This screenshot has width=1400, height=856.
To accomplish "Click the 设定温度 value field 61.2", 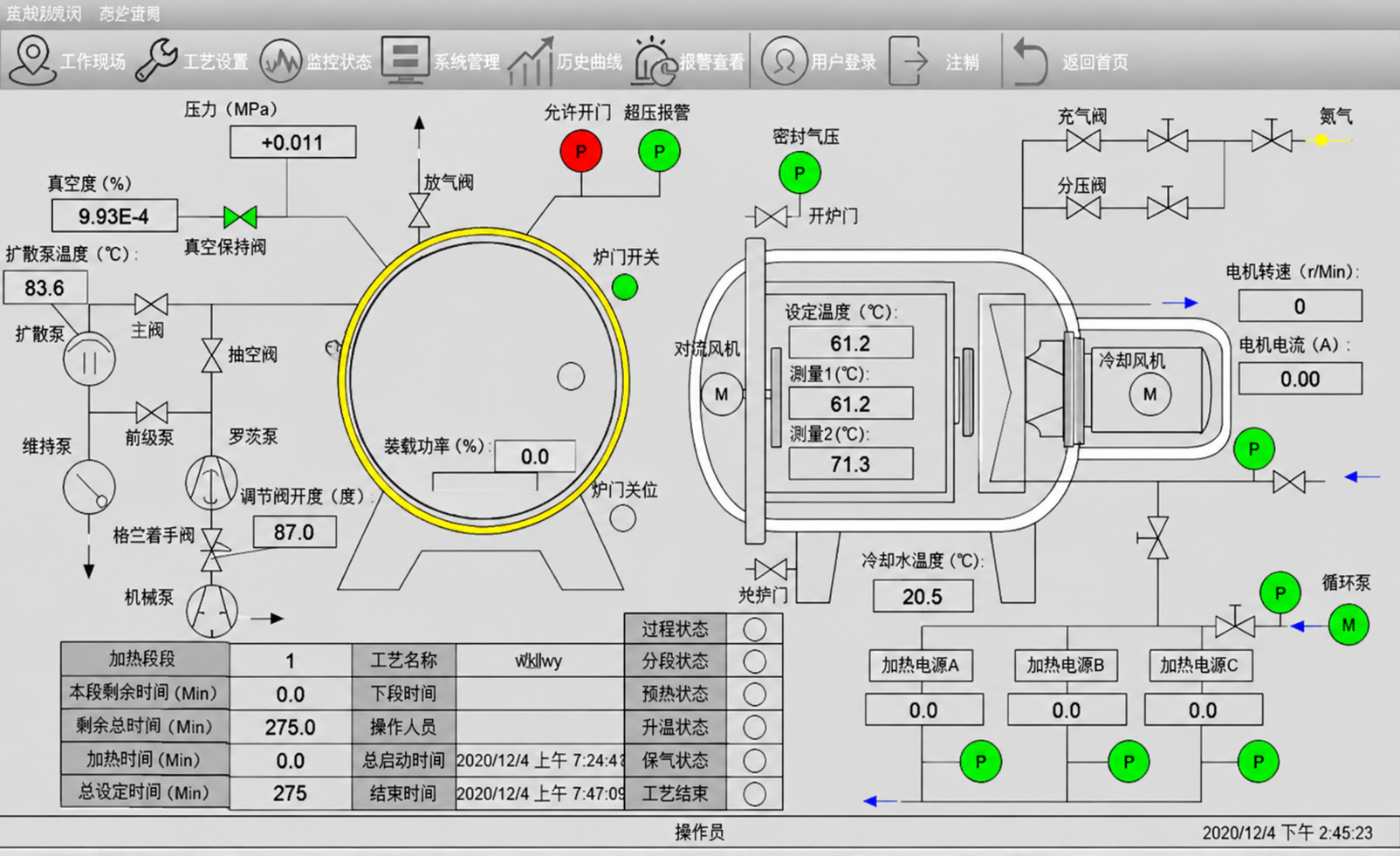I will click(851, 343).
